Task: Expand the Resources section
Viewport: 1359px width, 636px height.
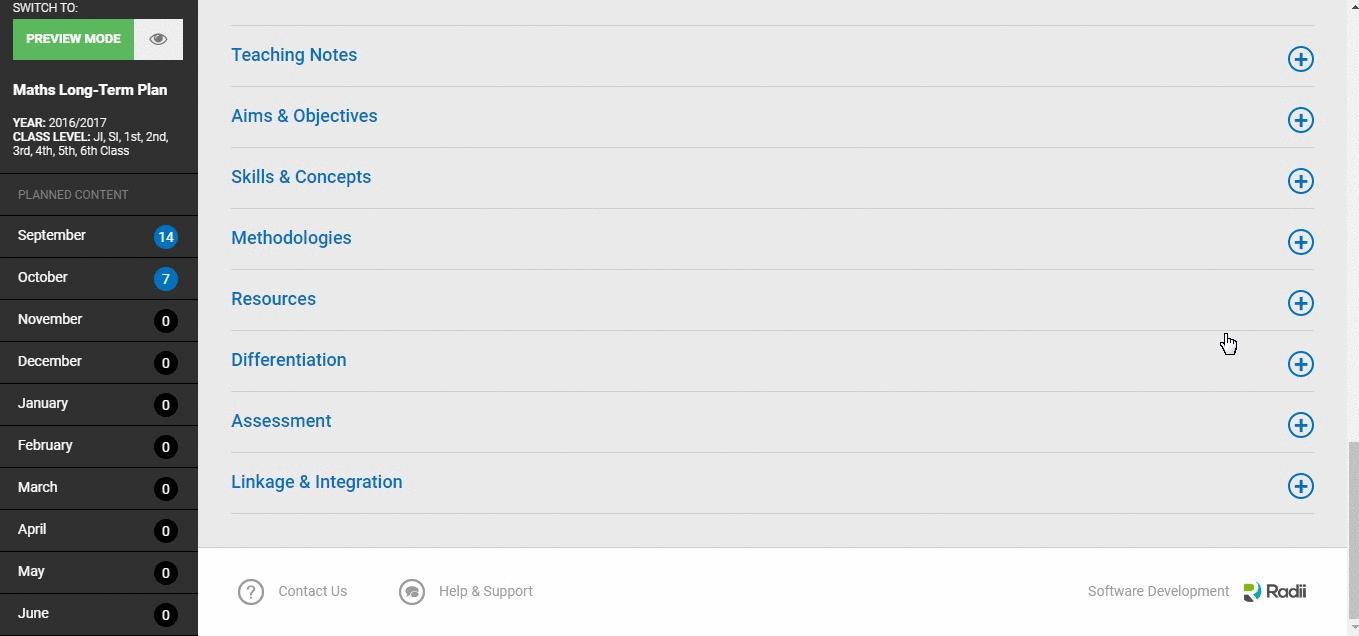Action: click(1300, 303)
